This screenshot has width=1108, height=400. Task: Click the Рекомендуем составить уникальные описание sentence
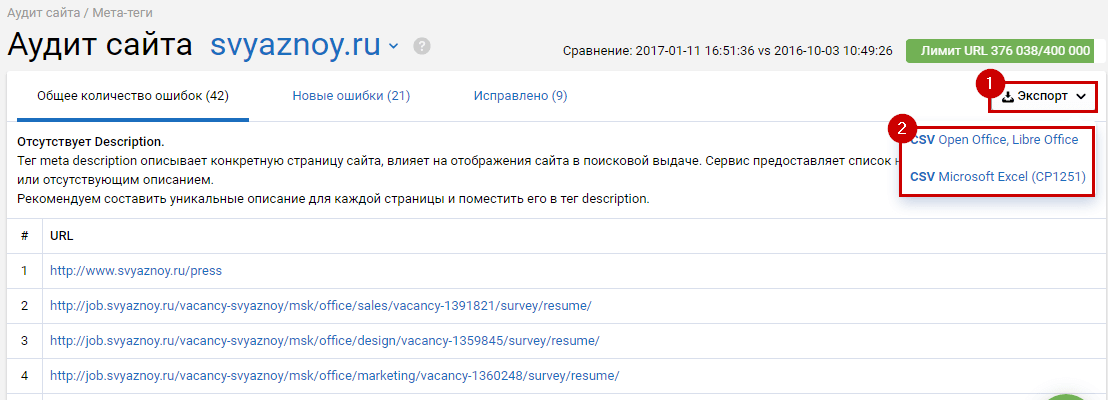pyautogui.click(x=333, y=199)
